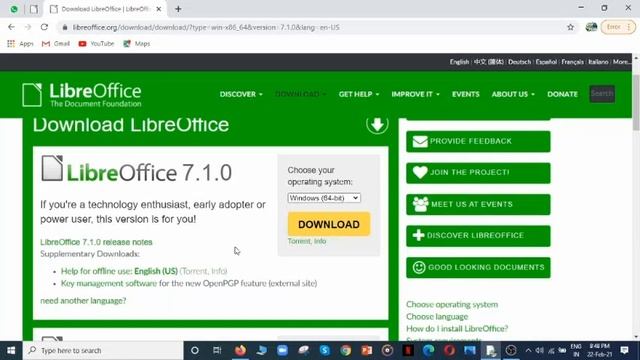
Task: Open the Windows Start menu
Action: 11,350
